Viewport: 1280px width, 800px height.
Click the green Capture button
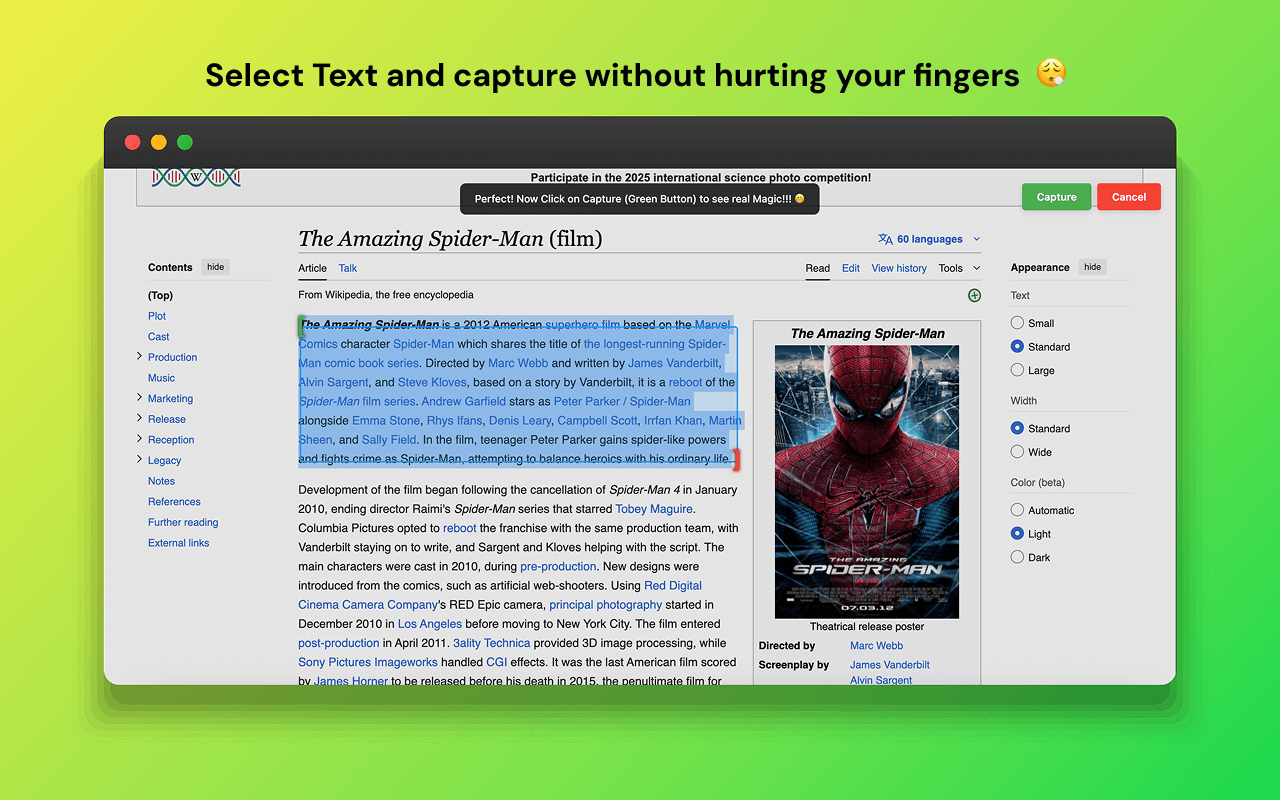1056,197
